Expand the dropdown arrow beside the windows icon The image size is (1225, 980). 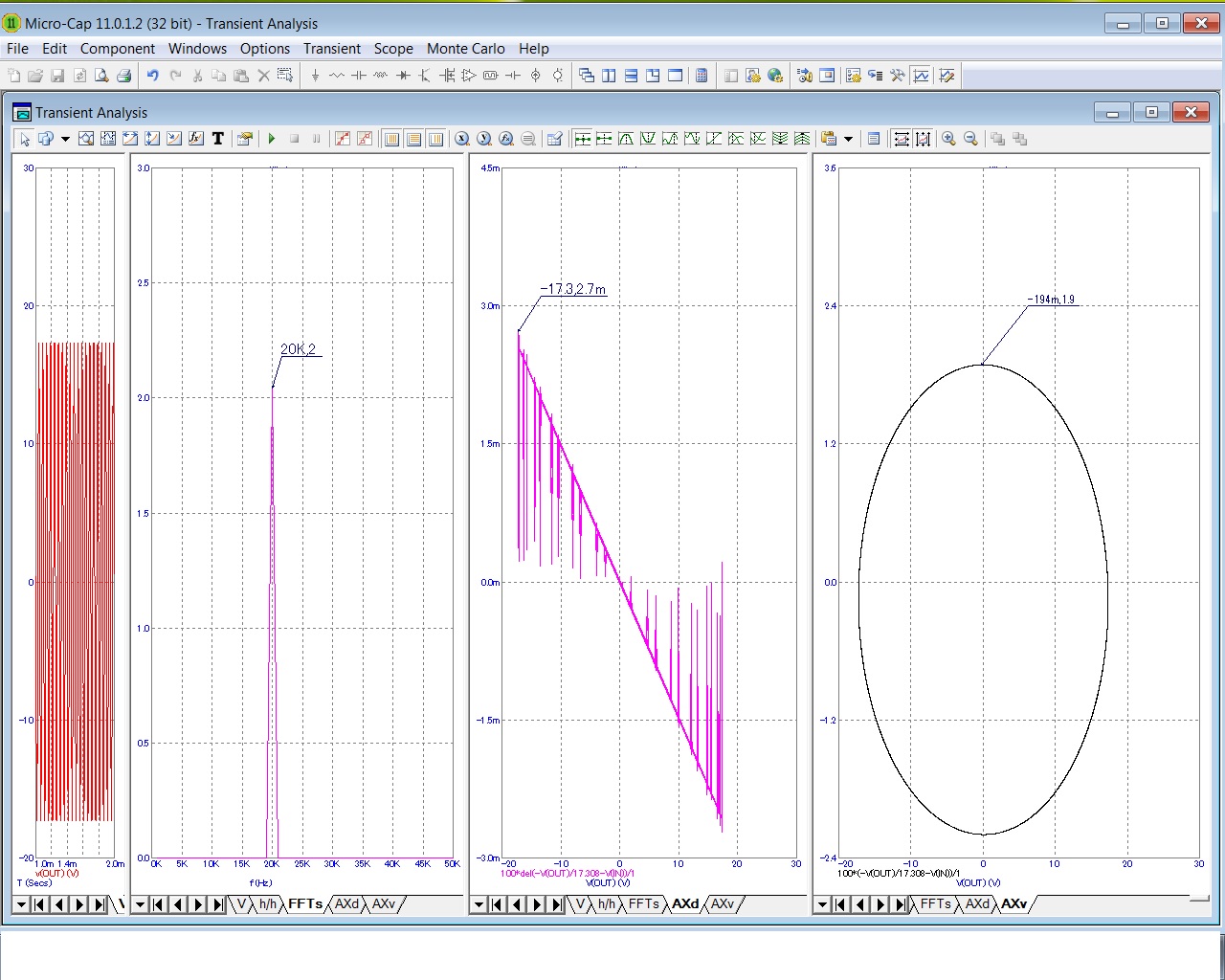pyautogui.click(x=65, y=139)
